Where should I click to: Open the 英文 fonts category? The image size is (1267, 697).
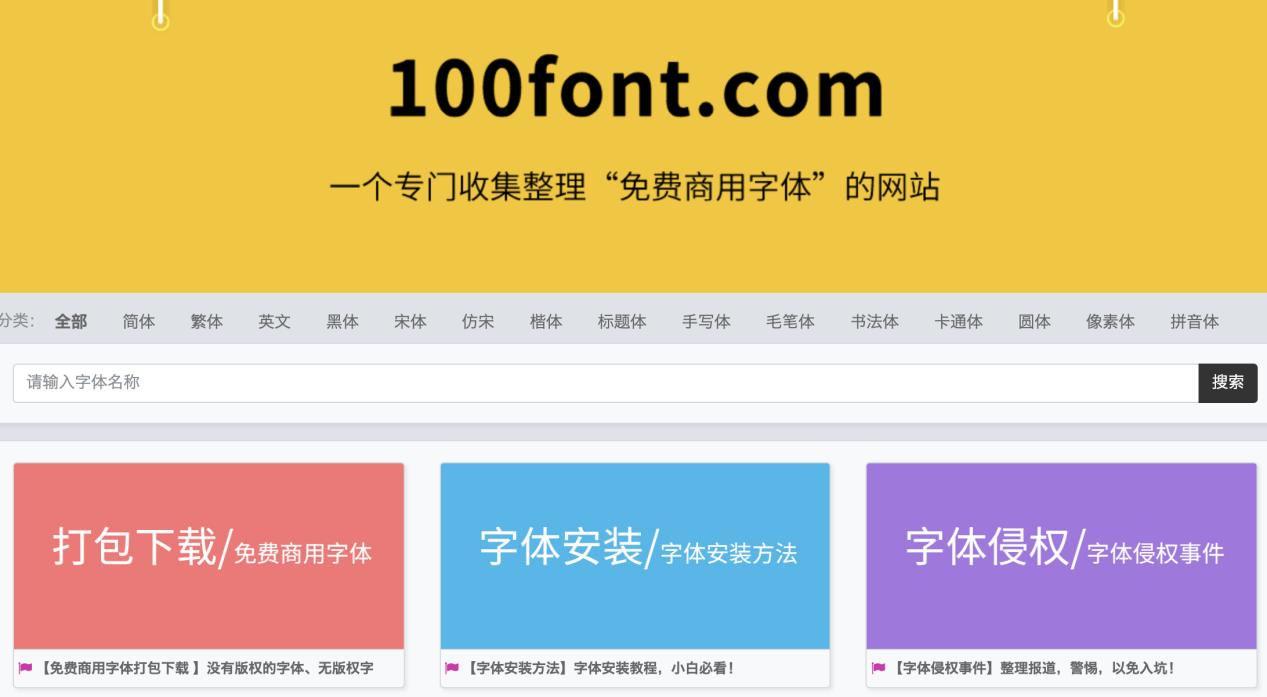point(274,321)
